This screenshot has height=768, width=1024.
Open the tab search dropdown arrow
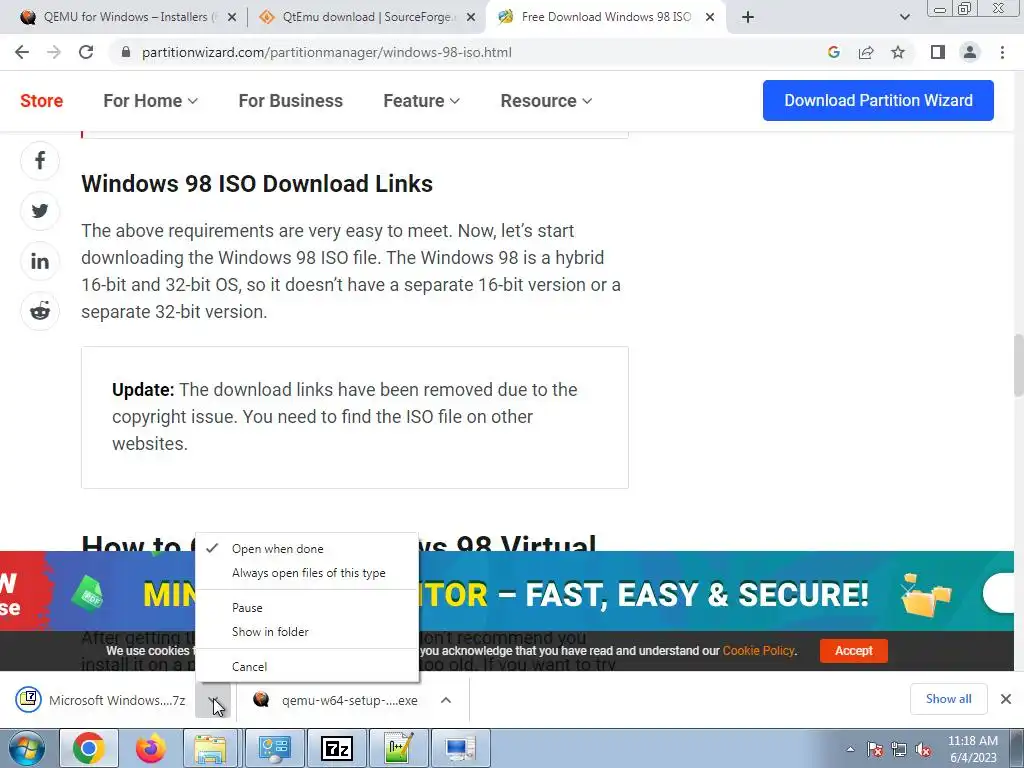(x=904, y=17)
